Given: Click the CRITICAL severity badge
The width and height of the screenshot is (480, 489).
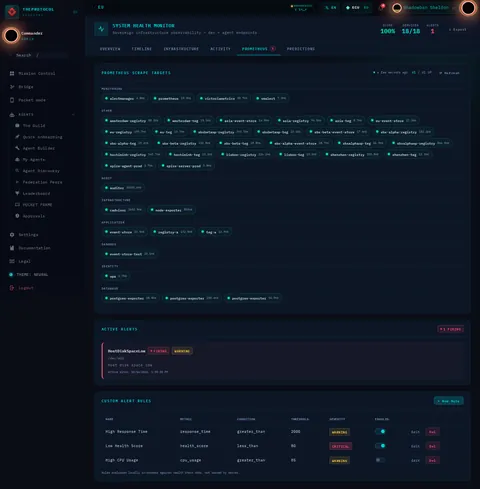Looking at the screenshot, I should point(340,446).
